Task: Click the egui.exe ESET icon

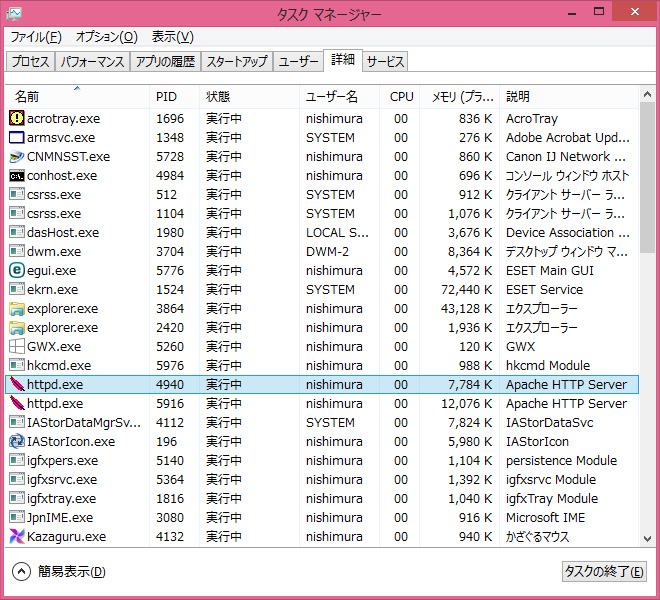Action: tap(17, 270)
